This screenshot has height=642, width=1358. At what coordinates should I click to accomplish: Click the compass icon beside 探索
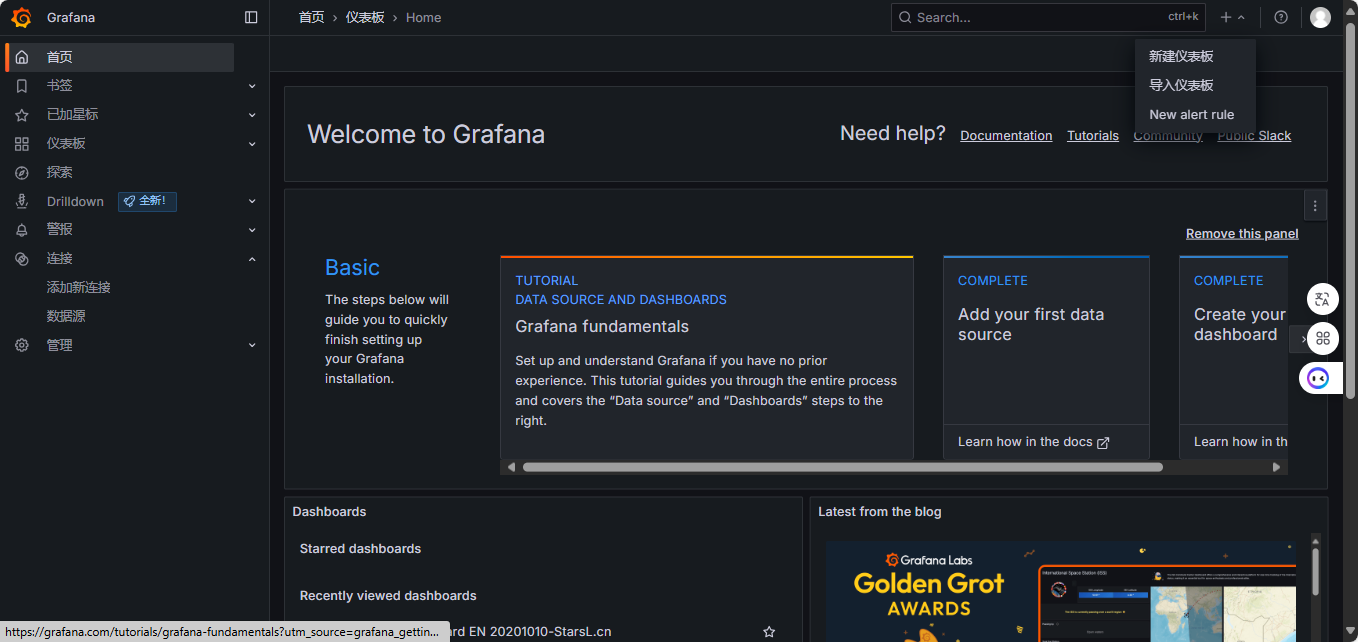22,173
